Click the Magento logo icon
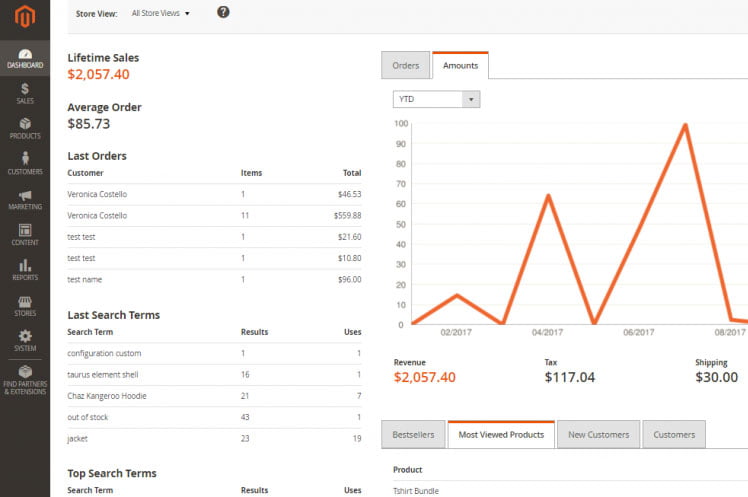The height and width of the screenshot is (497, 748). [25, 16]
